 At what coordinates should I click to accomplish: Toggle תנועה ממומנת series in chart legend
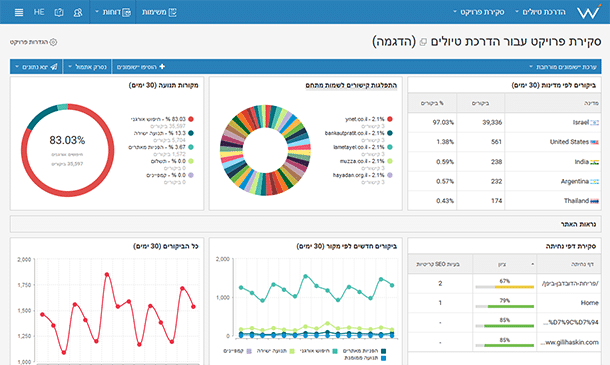pos(365,358)
